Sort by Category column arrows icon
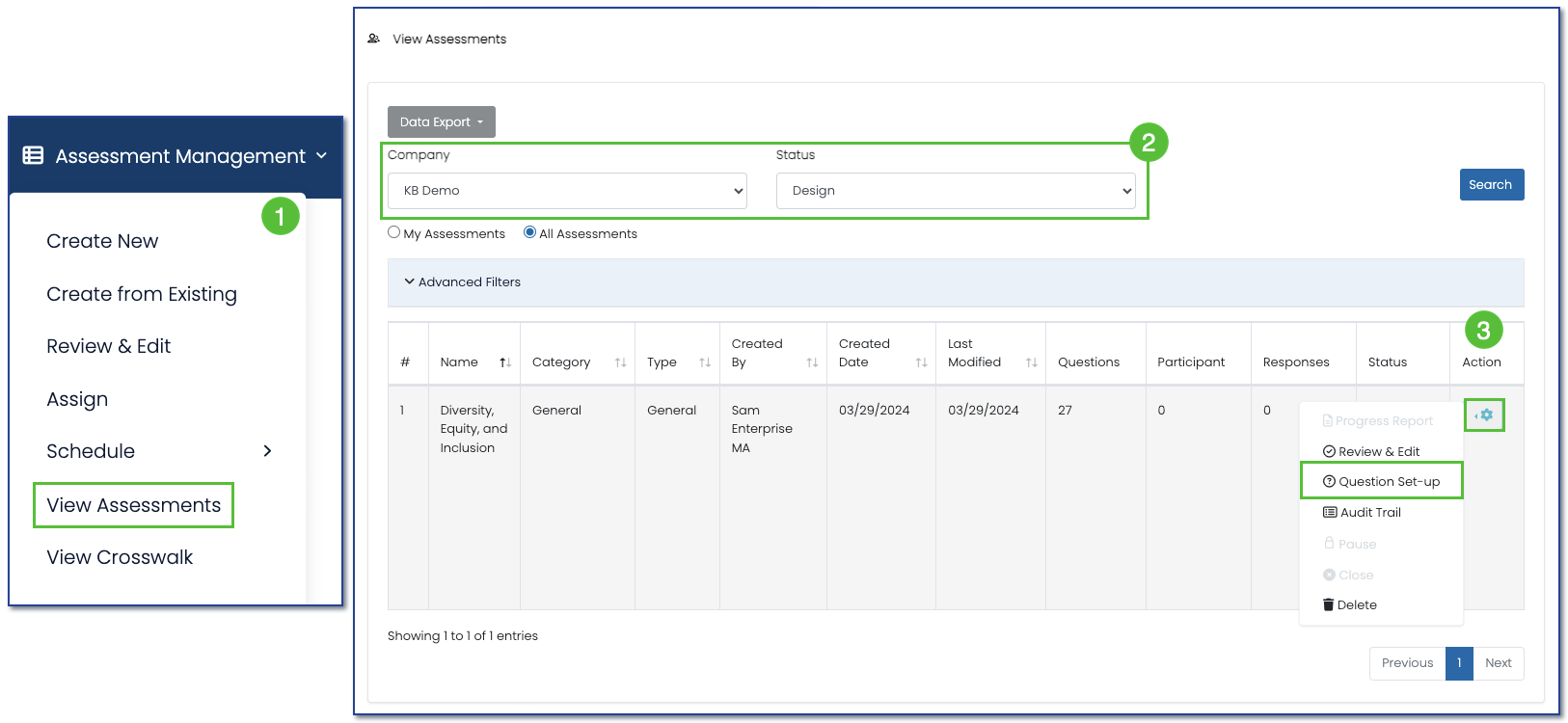The width and height of the screenshot is (1568, 723). [620, 362]
